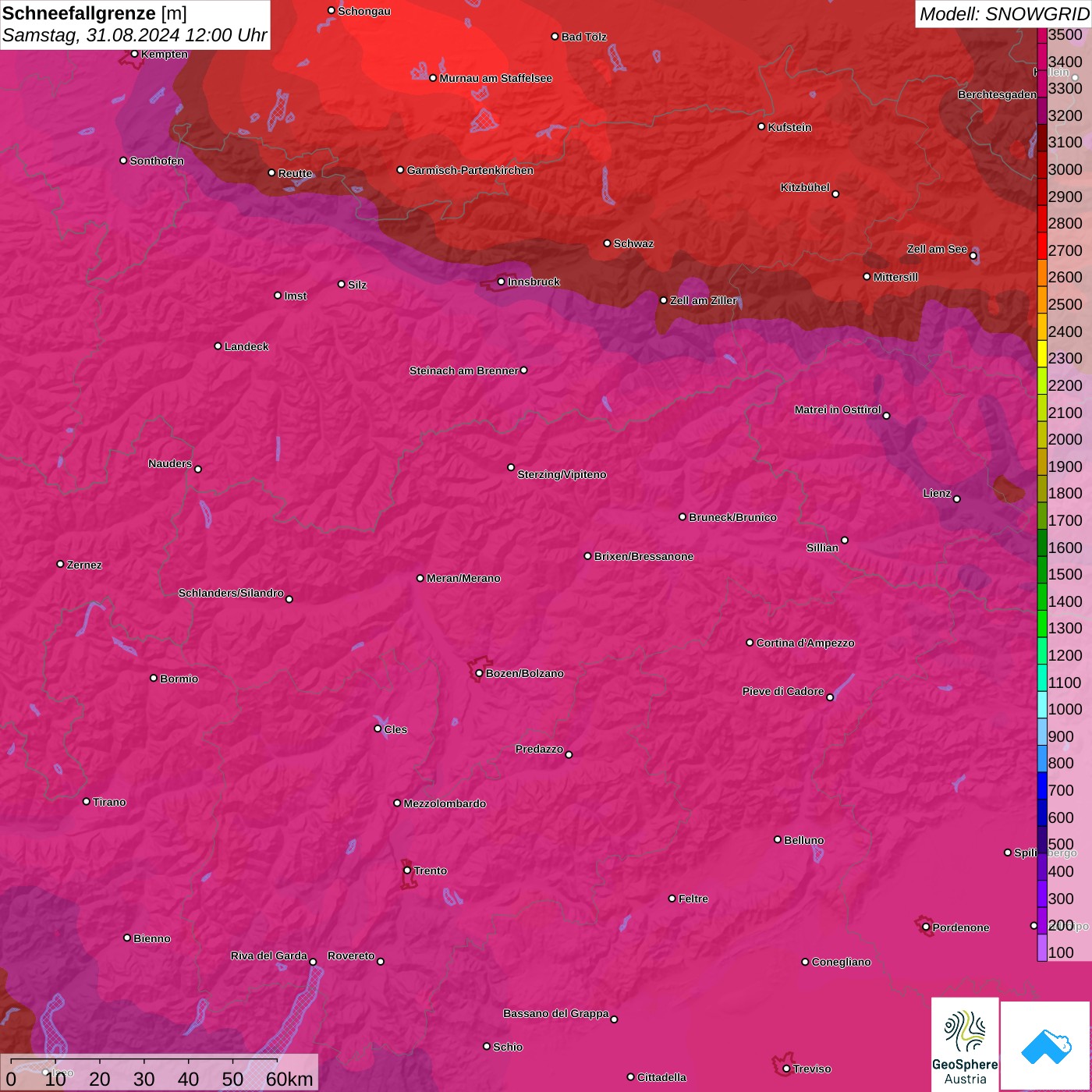Click the Reutte label
This screenshot has width=1092, height=1092.
(295, 173)
